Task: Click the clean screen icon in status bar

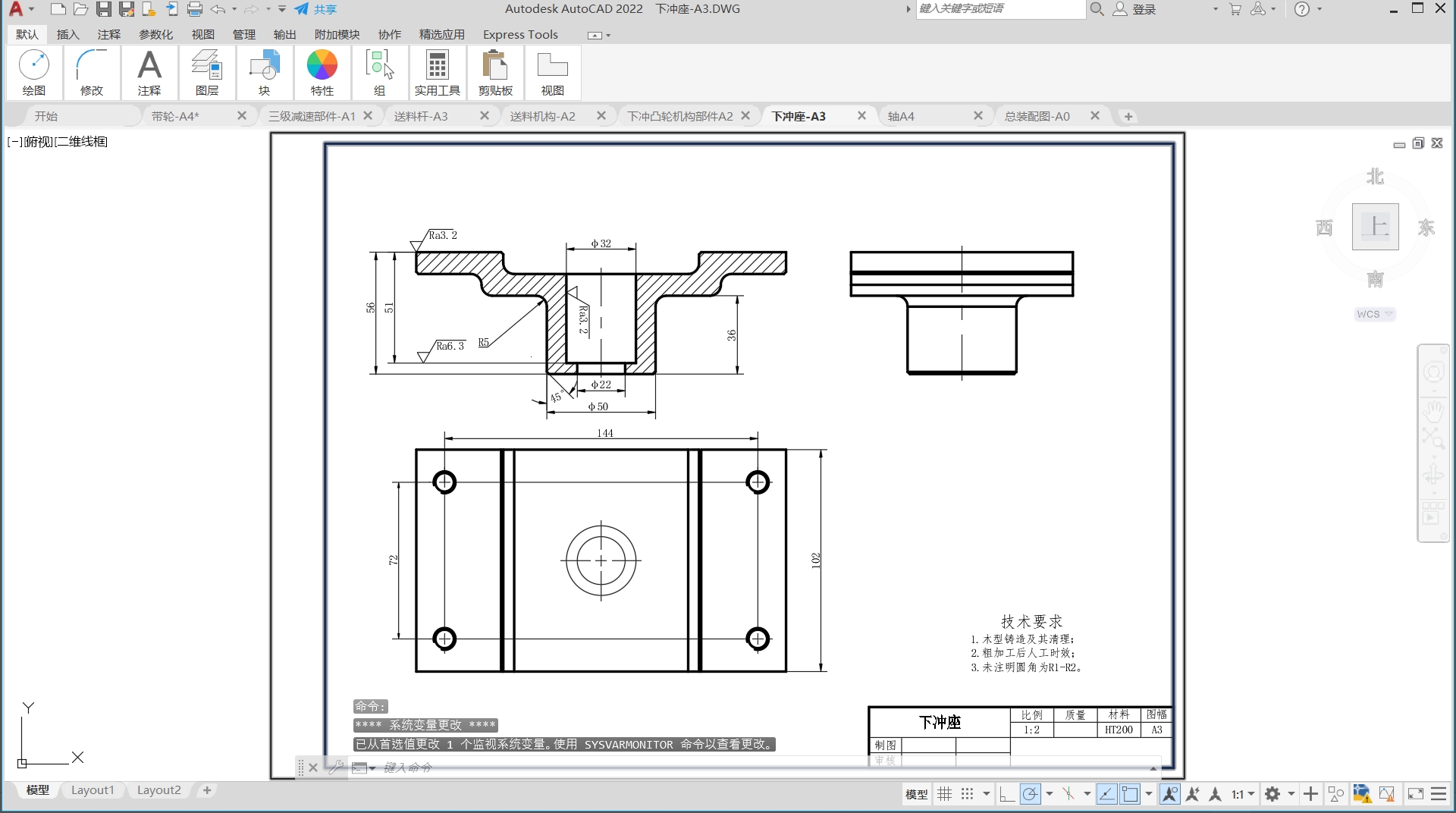Action: (1415, 794)
